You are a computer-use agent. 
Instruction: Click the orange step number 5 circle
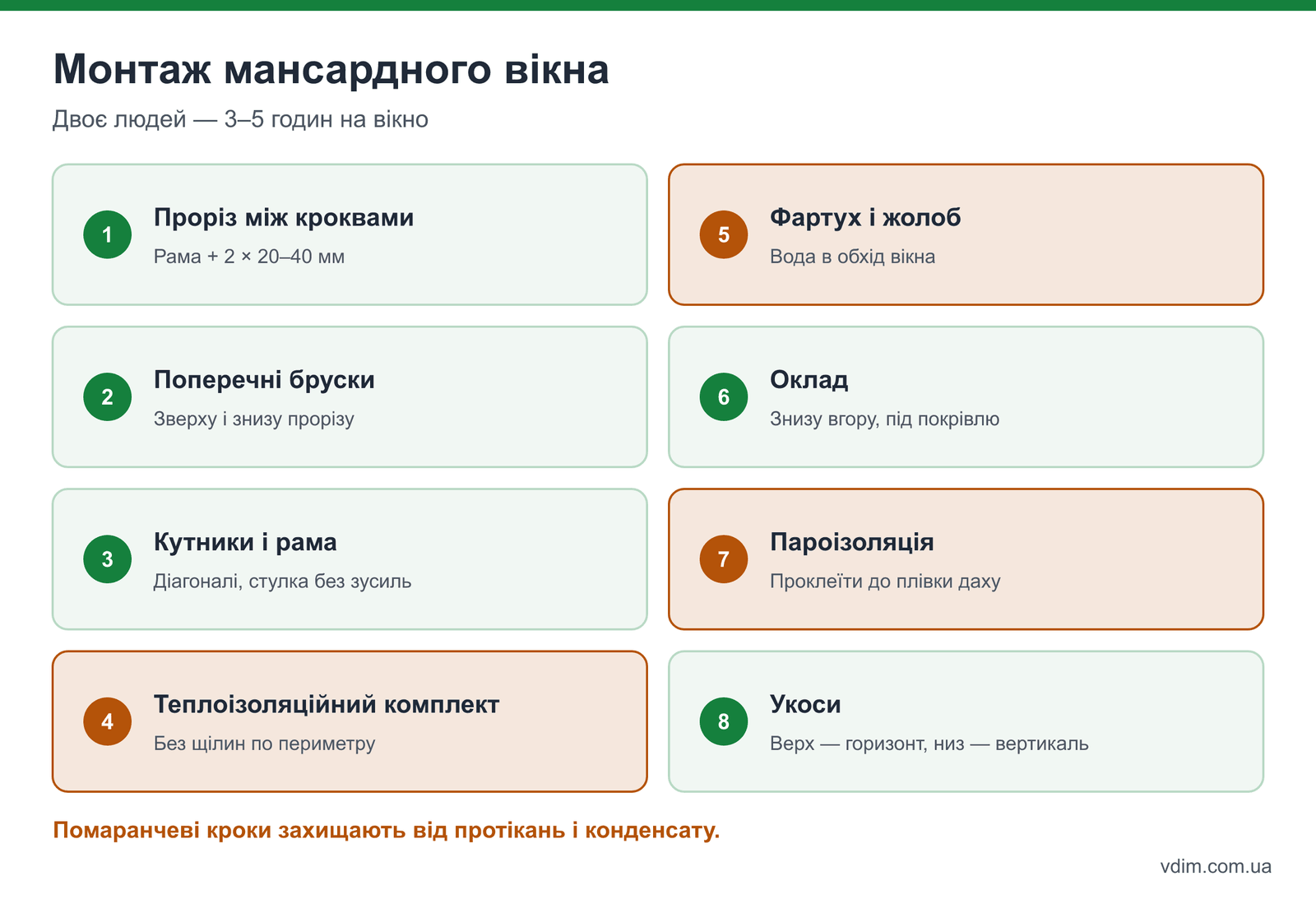pyautogui.click(x=724, y=234)
